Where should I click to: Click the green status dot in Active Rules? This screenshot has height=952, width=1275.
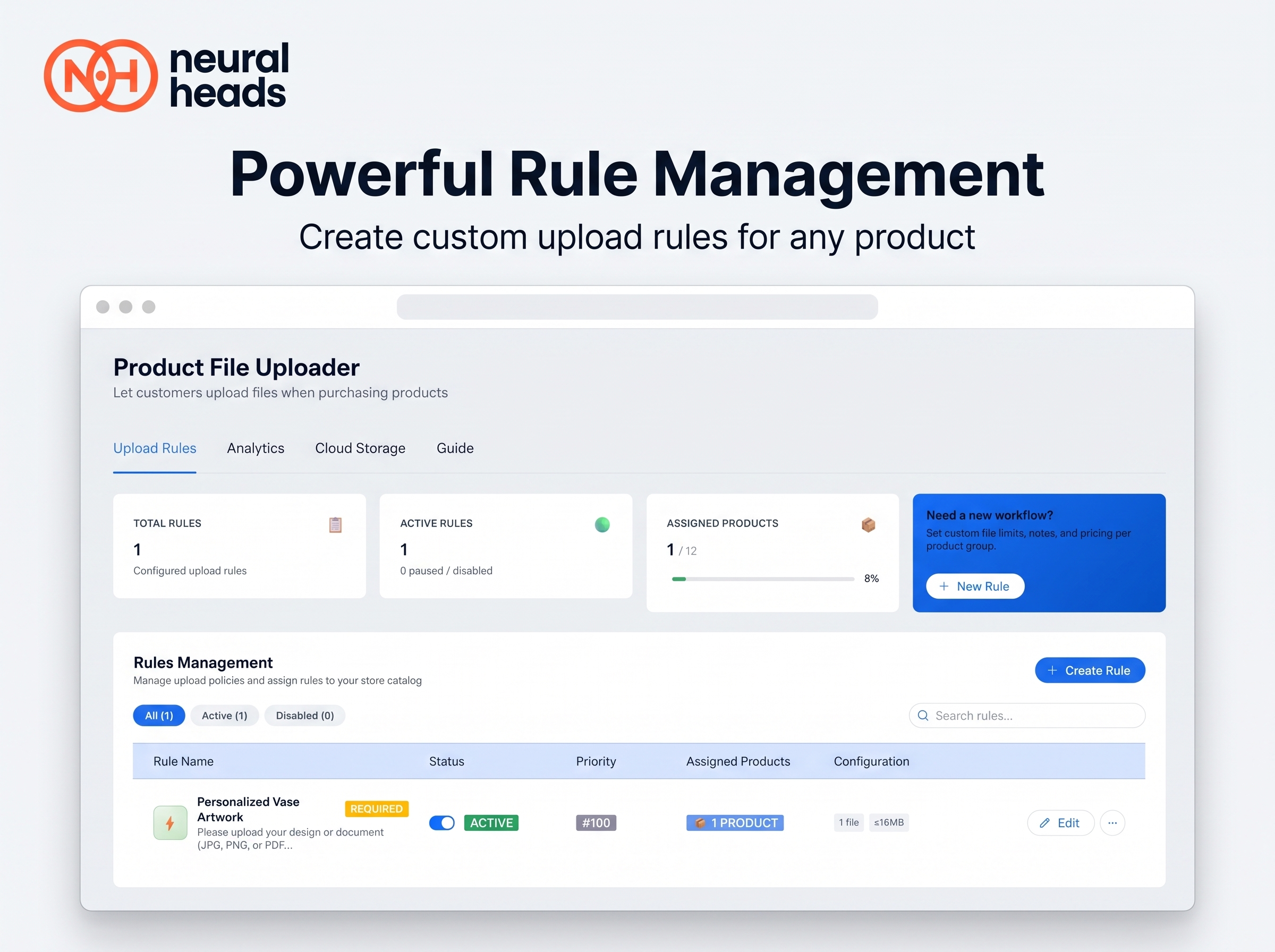point(602,524)
